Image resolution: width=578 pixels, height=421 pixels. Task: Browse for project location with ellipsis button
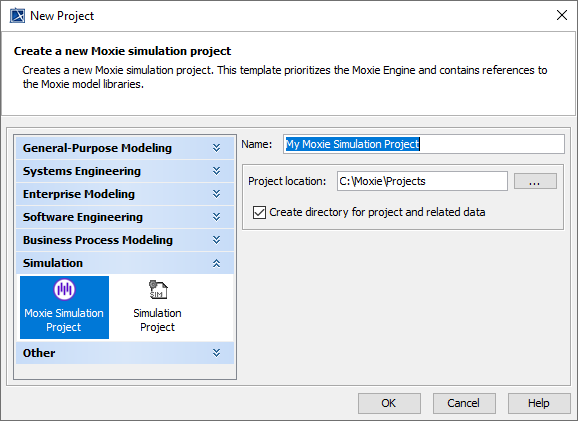coord(535,181)
